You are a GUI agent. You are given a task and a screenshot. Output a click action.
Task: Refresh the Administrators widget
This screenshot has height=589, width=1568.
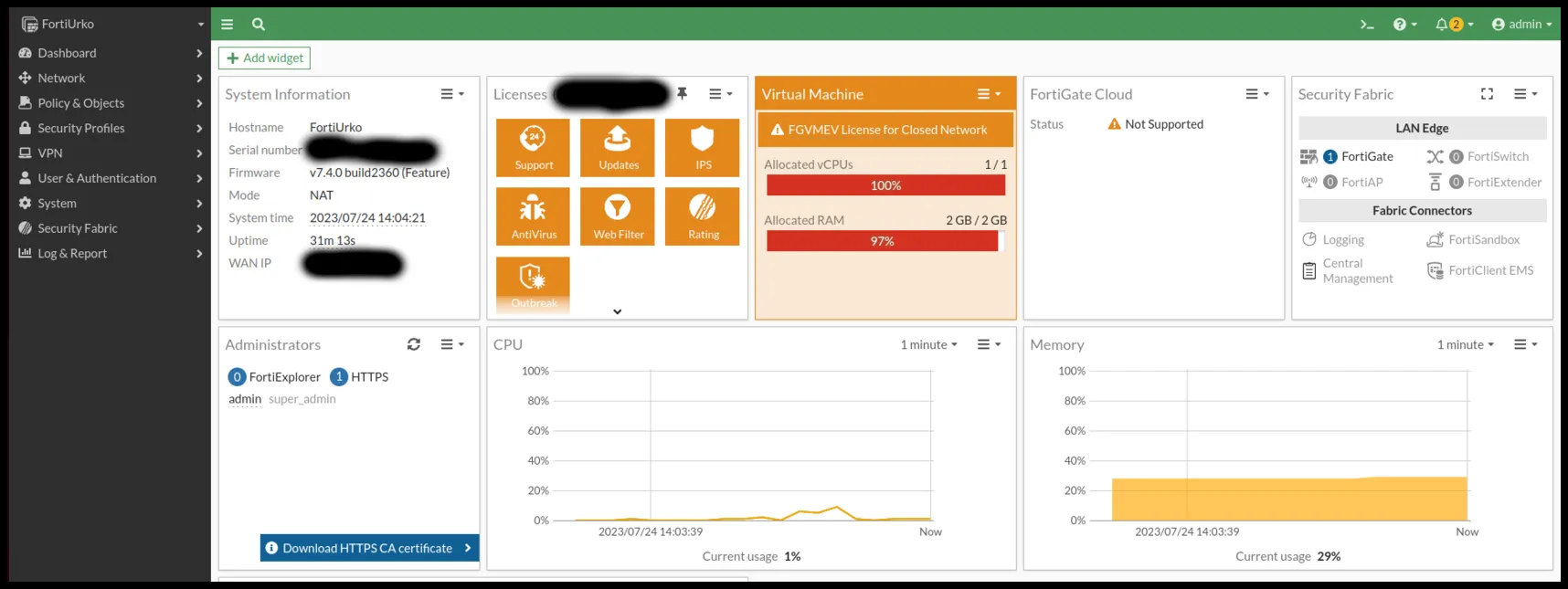414,344
